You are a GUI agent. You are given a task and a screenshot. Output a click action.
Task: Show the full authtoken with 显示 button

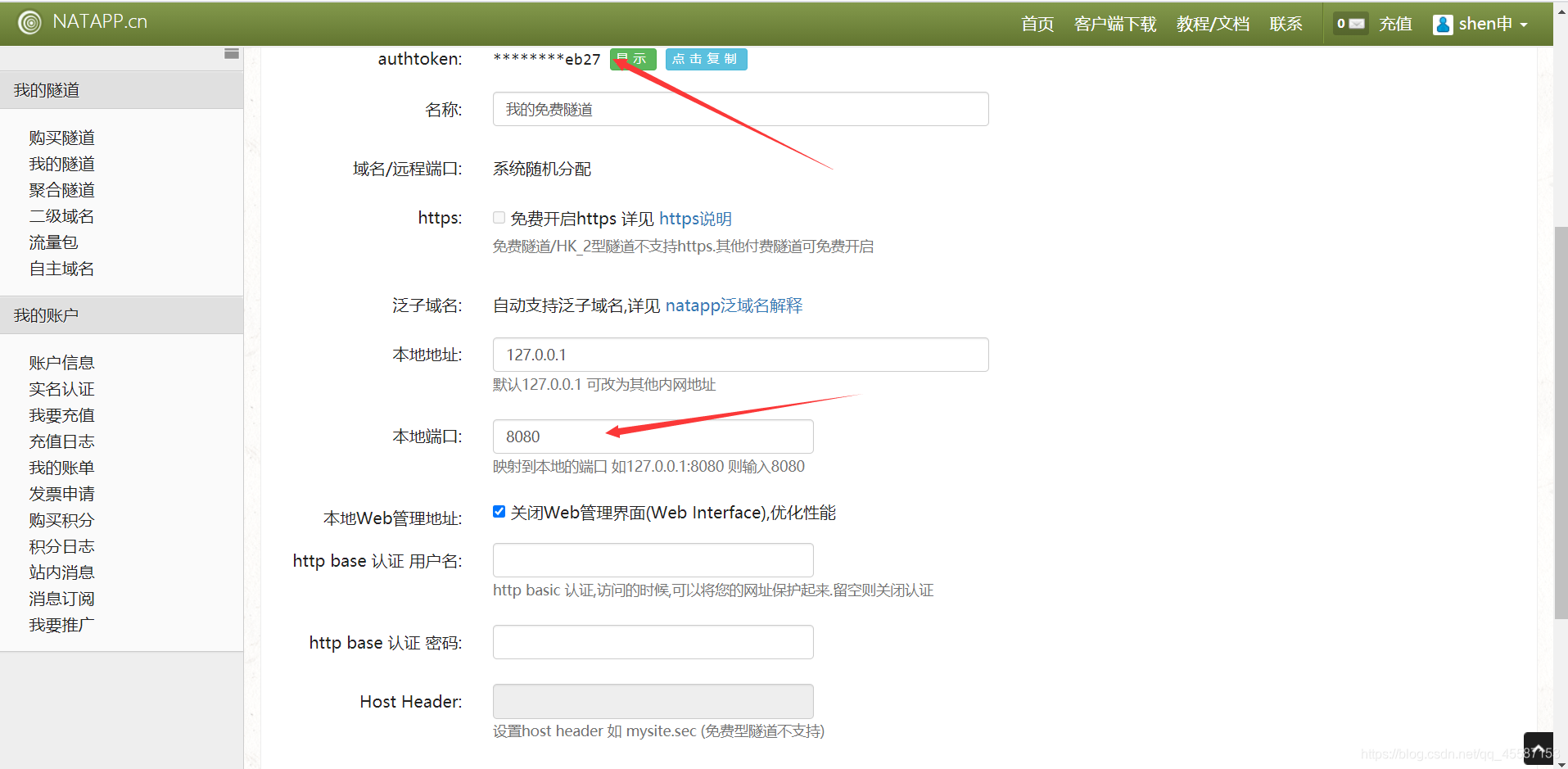tap(633, 59)
